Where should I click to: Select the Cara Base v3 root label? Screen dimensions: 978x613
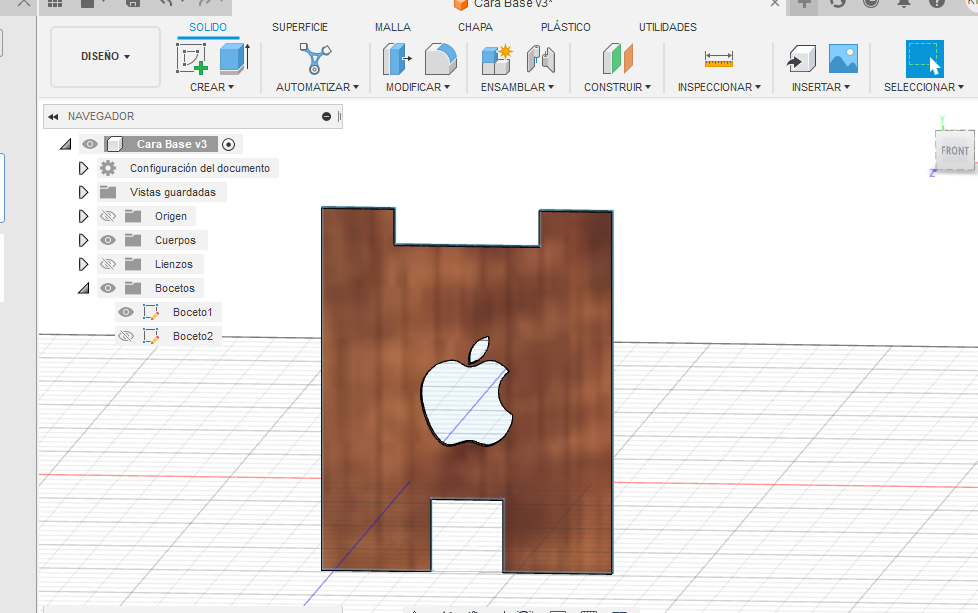pos(172,144)
